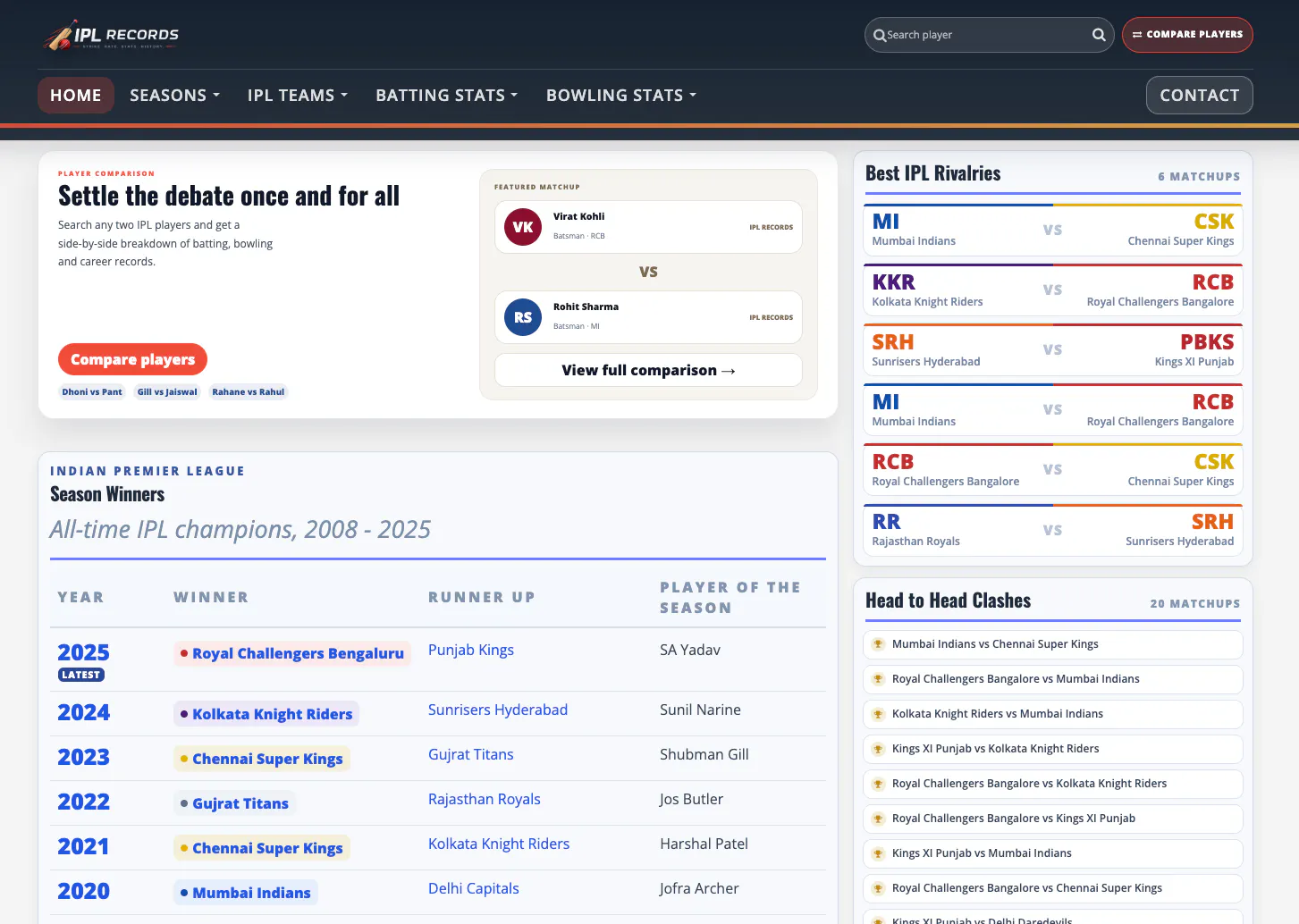The width and height of the screenshot is (1299, 924).
Task: Open the SRH vs PBKS rivalry card
Action: [x=1053, y=349]
